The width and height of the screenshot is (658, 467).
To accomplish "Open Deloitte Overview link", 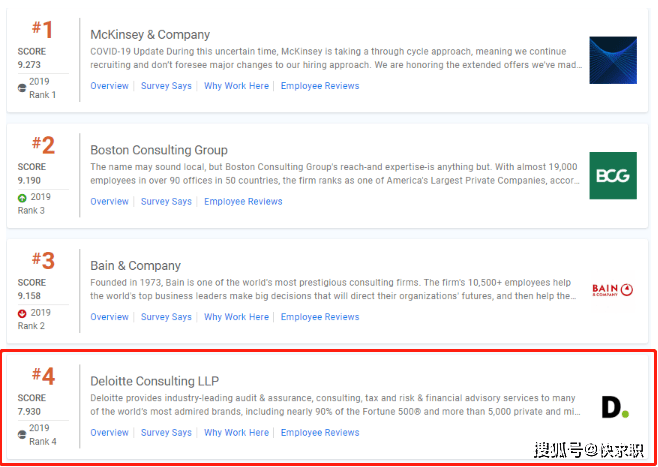I will coord(109,433).
